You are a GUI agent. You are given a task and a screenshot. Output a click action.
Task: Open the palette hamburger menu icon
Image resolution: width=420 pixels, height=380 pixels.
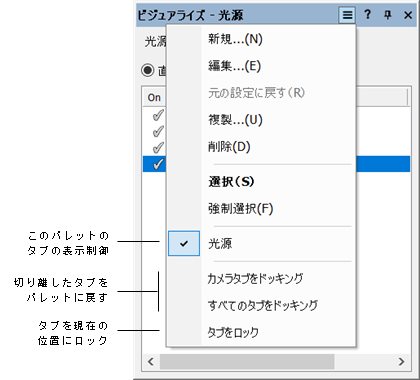[347, 15]
